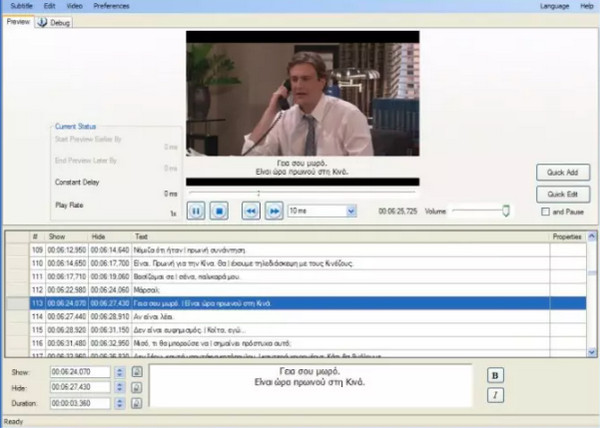Click the 00:06:25.725 playback time

tap(398, 211)
